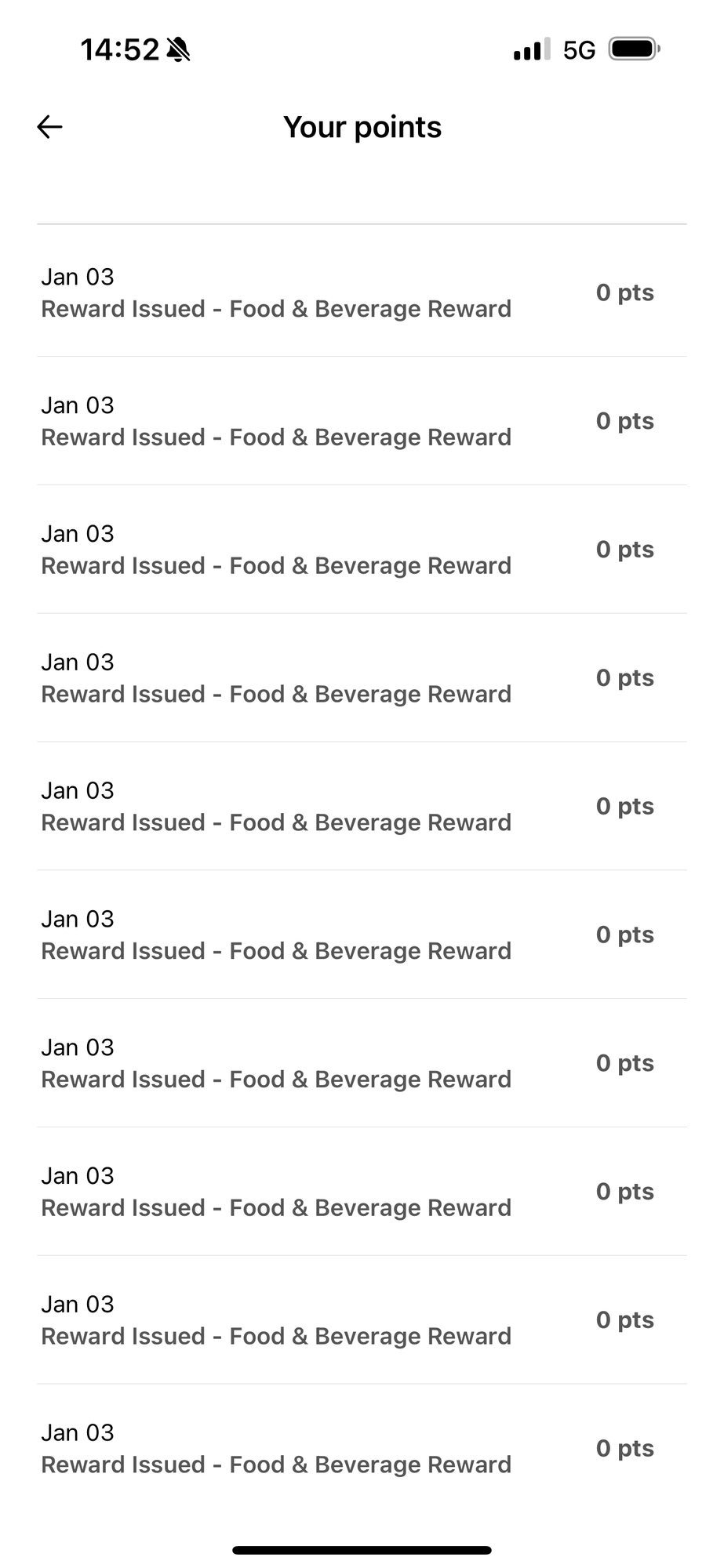Tap the "Your points" page title

pyautogui.click(x=362, y=127)
